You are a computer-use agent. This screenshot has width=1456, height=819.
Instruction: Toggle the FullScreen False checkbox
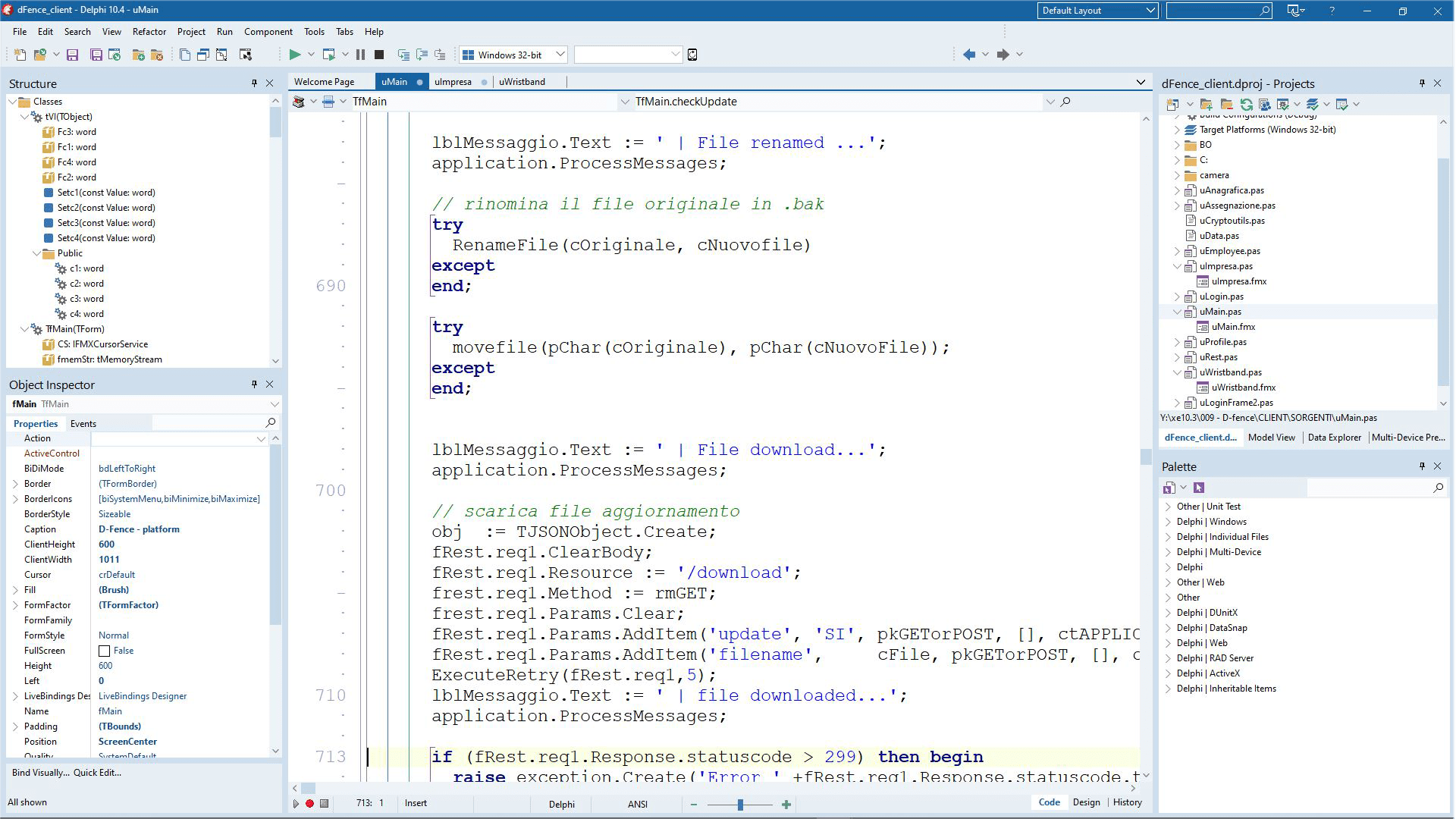point(105,651)
